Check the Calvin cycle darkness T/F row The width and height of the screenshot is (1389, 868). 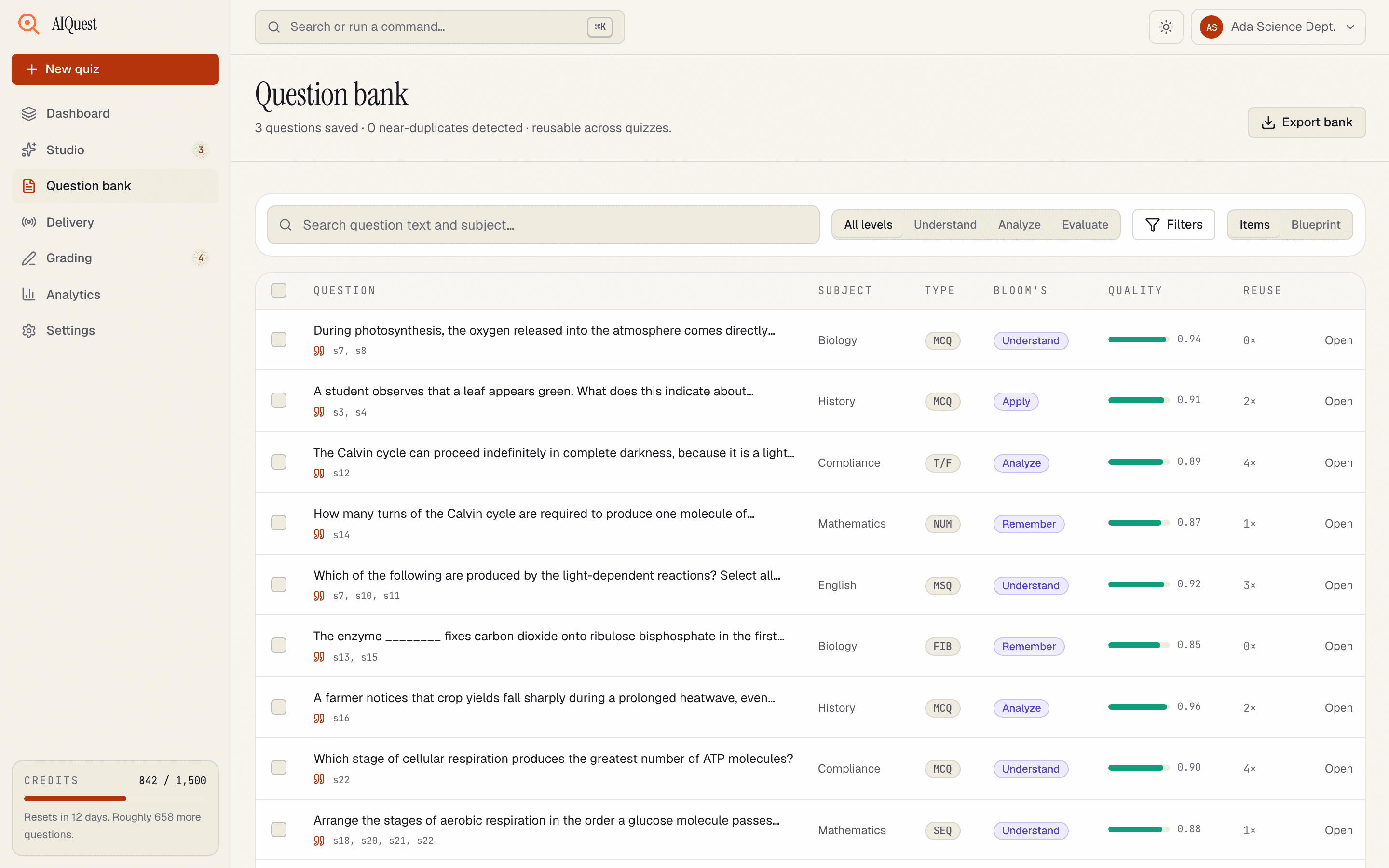[279, 462]
